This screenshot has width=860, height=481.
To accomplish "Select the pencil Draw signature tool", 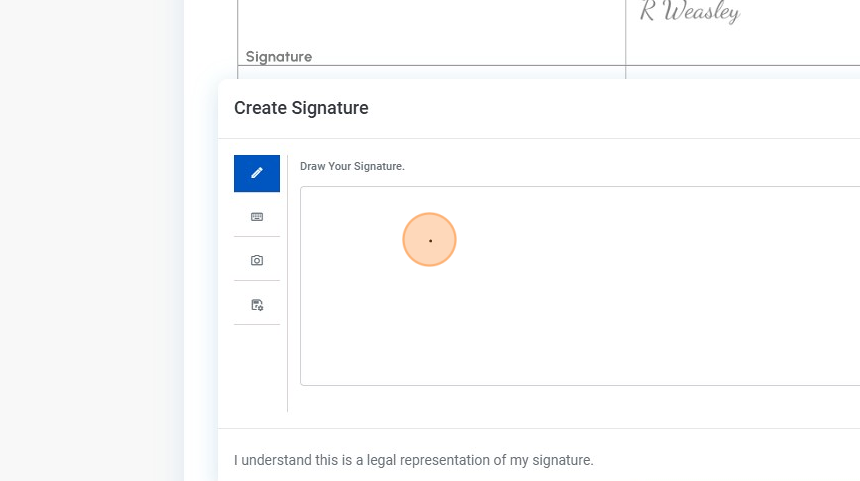I will [257, 173].
